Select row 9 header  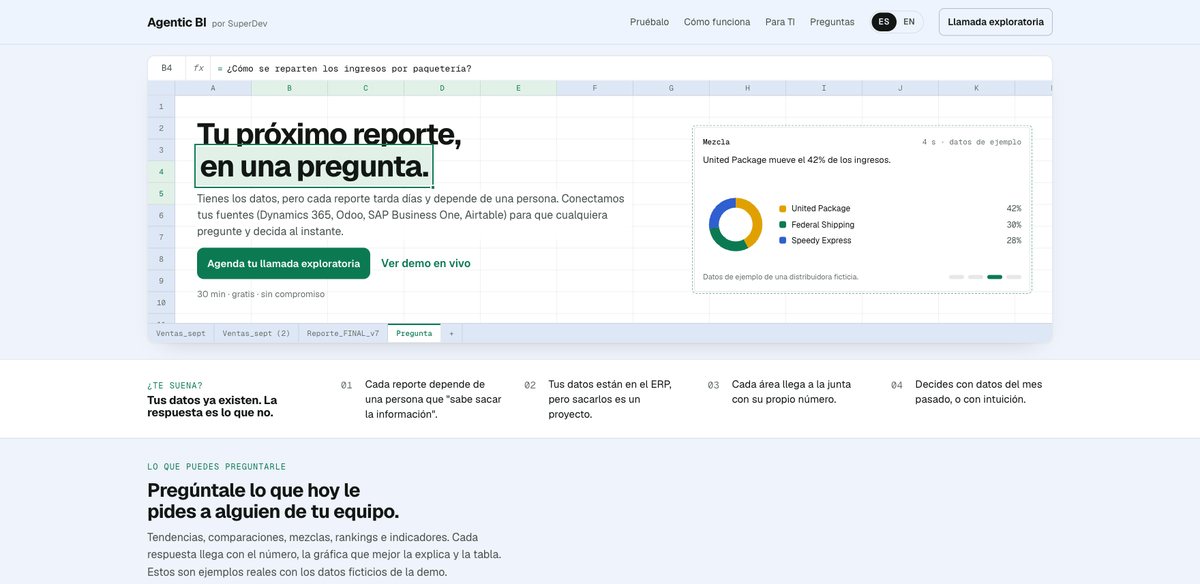point(161,280)
